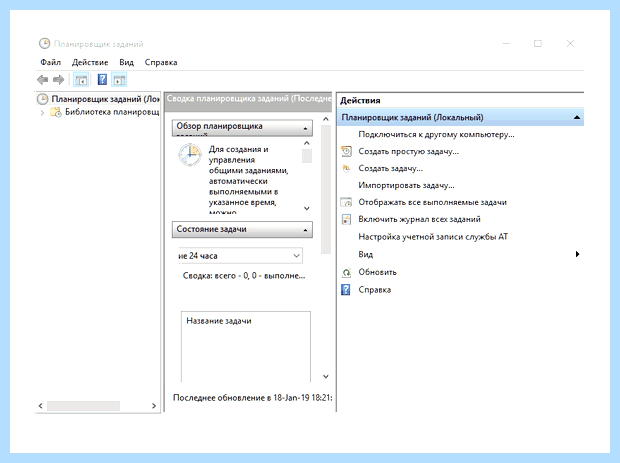The width and height of the screenshot is (620, 463).
Task: Open the Вид menu in menu bar
Action: tap(126, 62)
